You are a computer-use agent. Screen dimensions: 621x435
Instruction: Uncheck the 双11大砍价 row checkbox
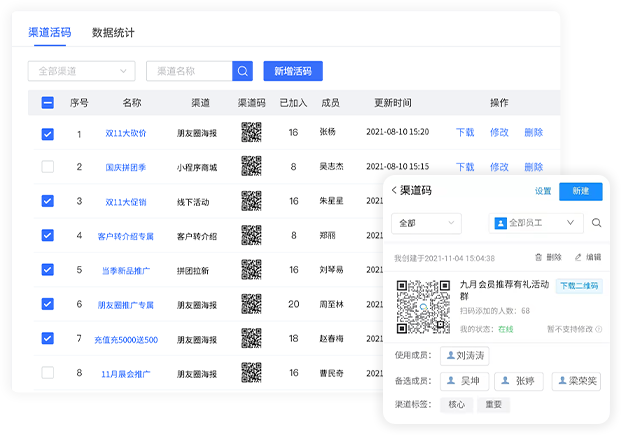48,133
